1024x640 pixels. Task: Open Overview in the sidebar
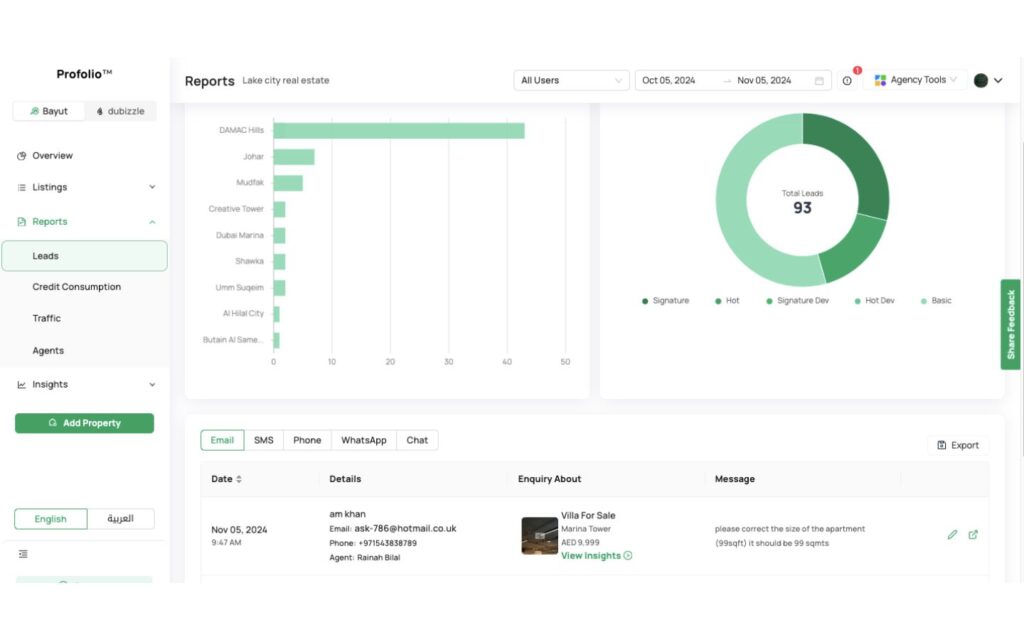[x=52, y=155]
